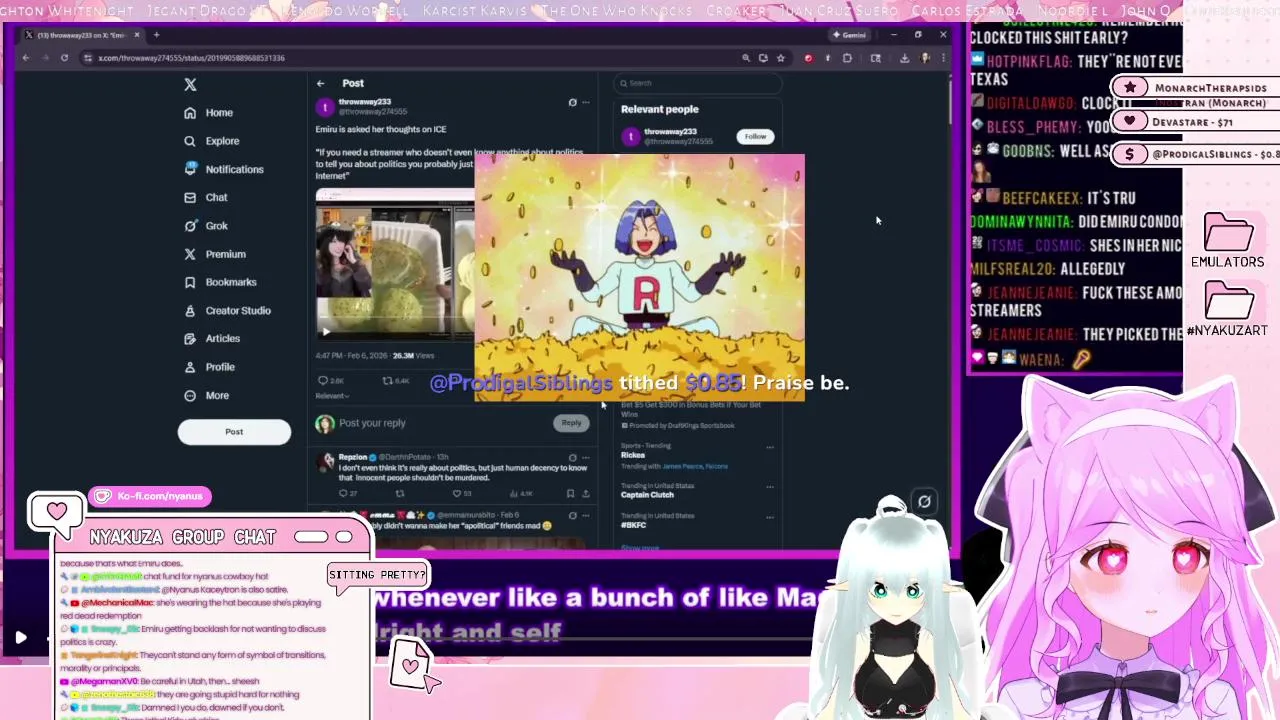This screenshot has height=720, width=1280.
Task: Open Notifications in the X sidebar
Action: (223, 169)
